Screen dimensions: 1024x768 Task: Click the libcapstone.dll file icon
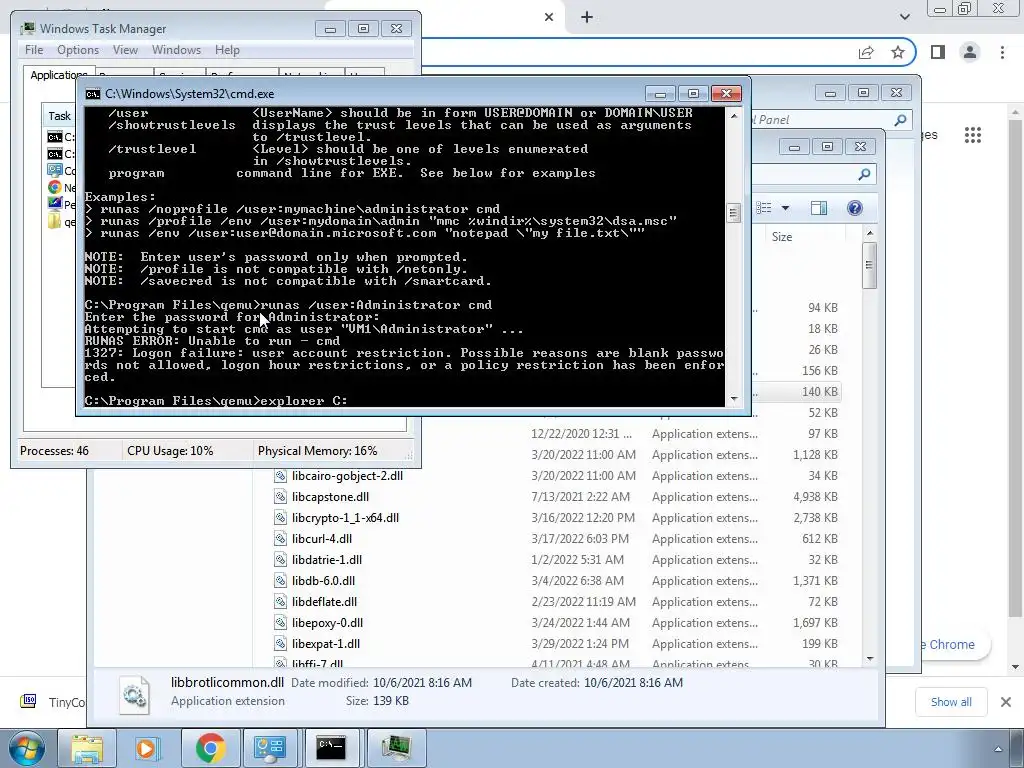pos(280,497)
